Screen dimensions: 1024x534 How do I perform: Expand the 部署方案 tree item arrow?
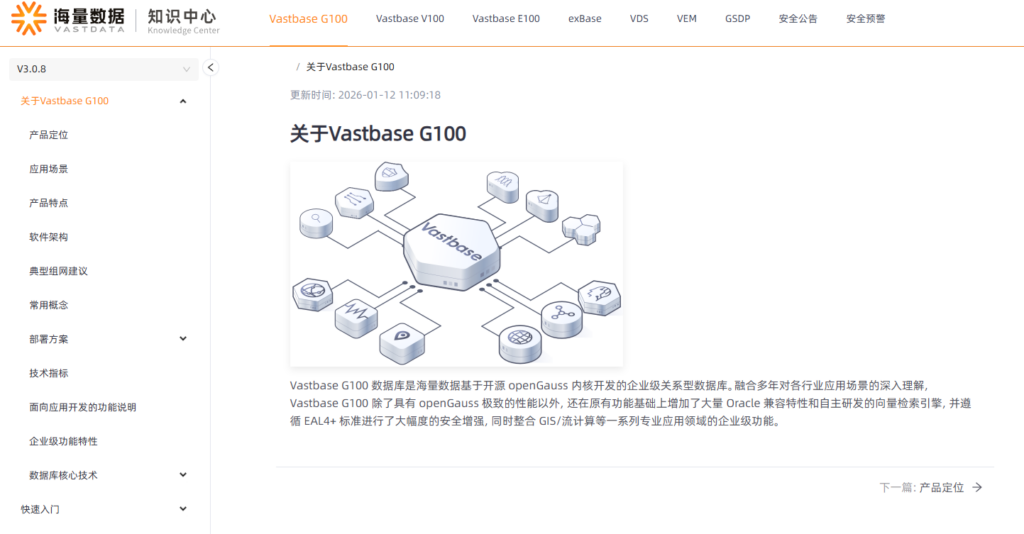[183, 339]
